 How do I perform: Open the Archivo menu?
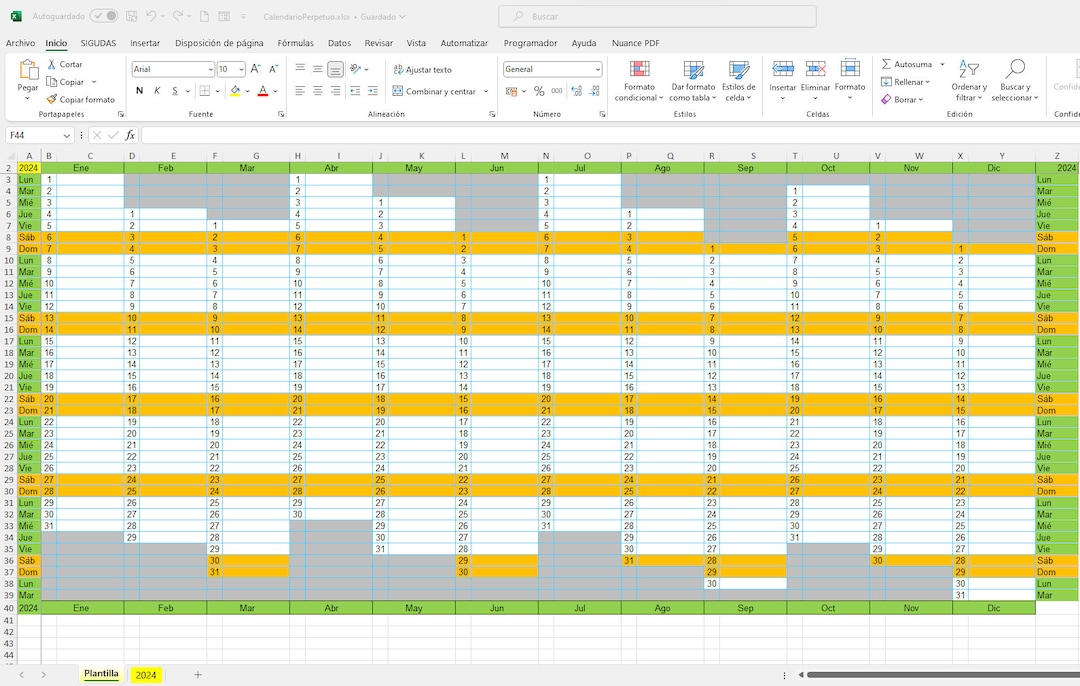point(21,43)
